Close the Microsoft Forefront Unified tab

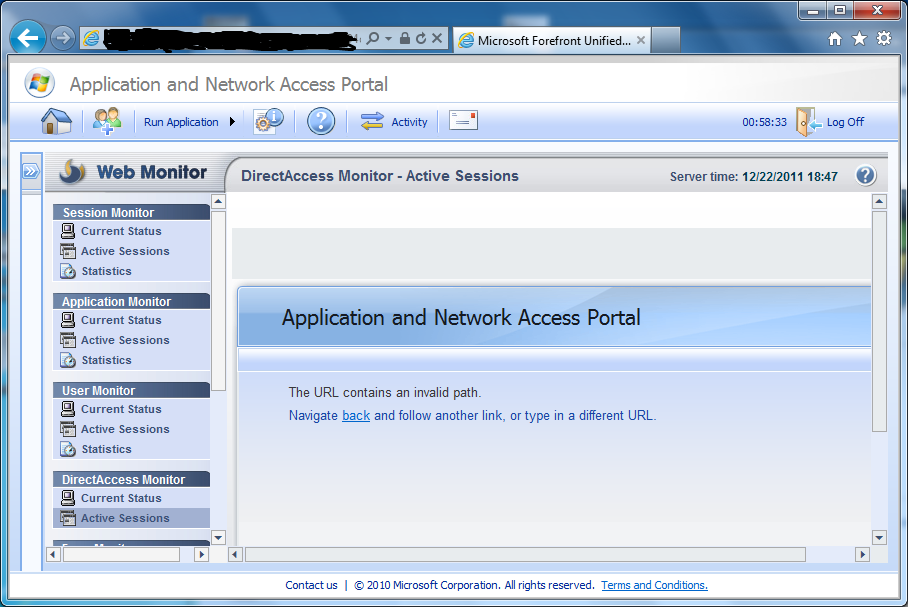coord(641,40)
